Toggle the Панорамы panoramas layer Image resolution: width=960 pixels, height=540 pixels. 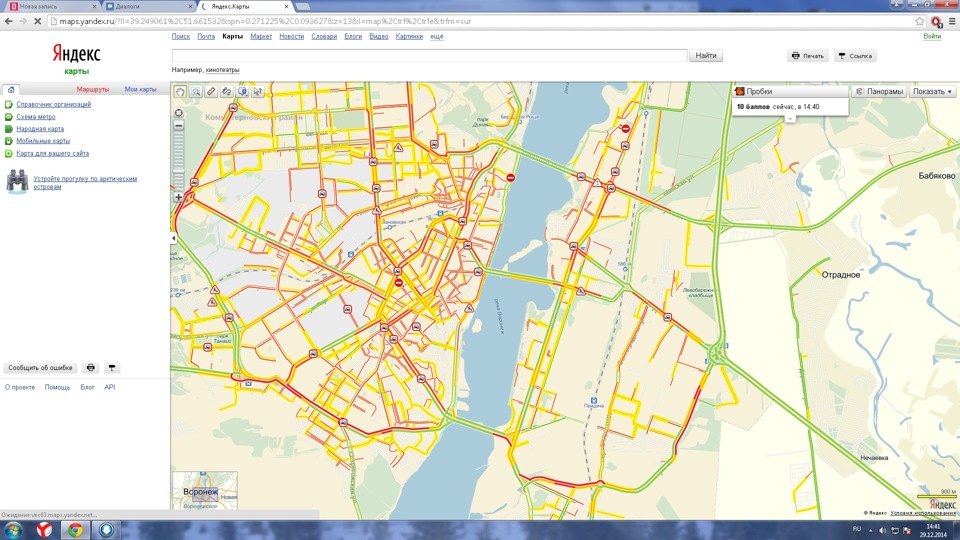(x=880, y=91)
